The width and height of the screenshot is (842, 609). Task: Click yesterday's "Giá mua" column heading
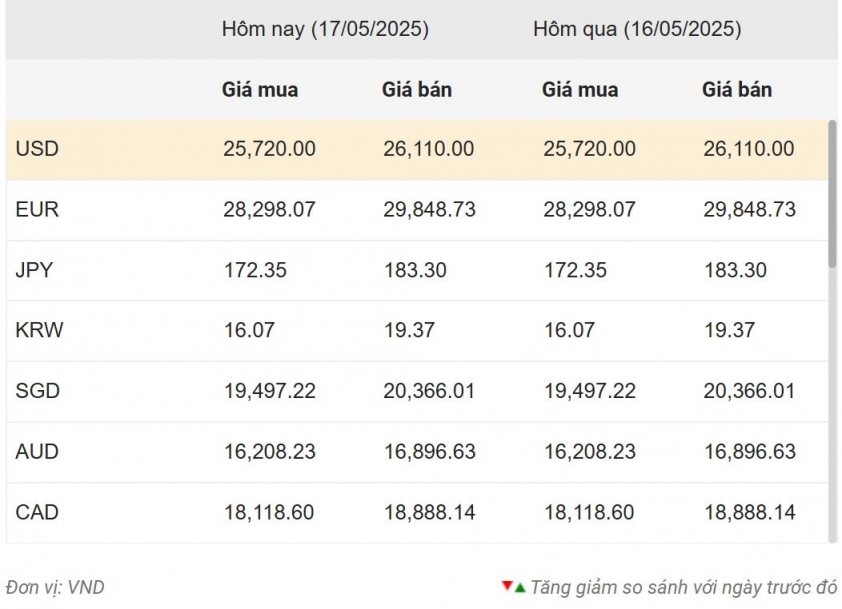tap(580, 89)
